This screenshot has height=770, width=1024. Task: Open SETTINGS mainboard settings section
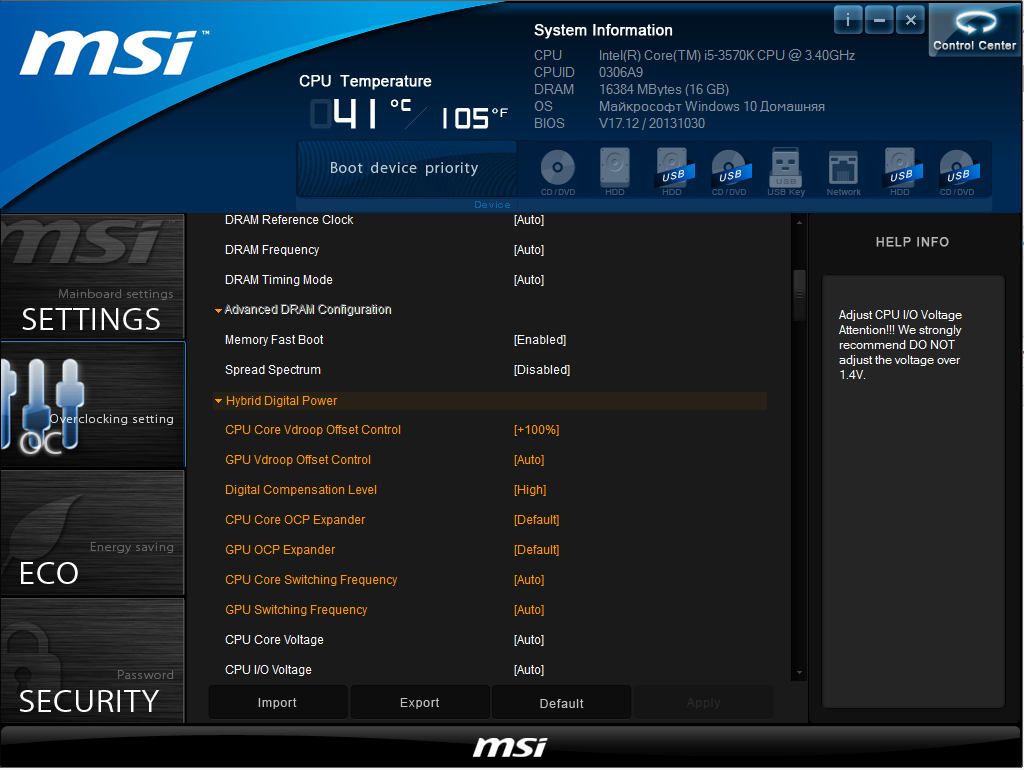tap(93, 277)
